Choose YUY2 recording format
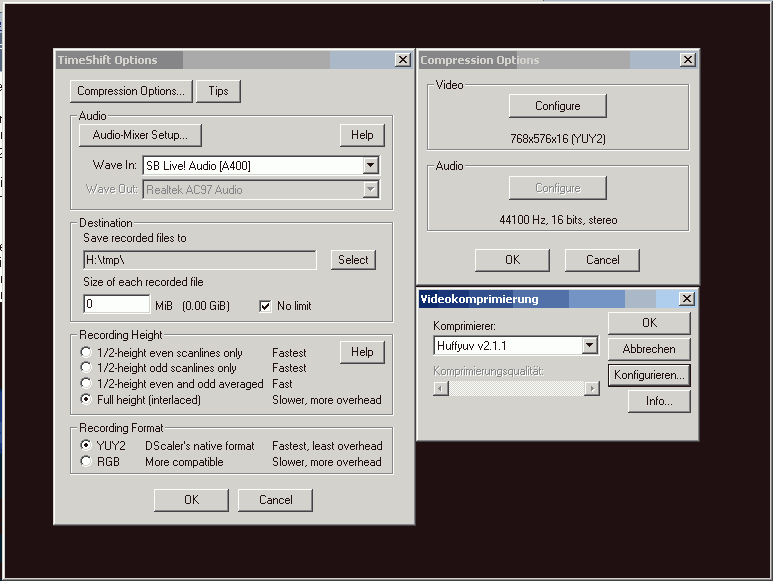This screenshot has width=773, height=581. click(x=87, y=446)
